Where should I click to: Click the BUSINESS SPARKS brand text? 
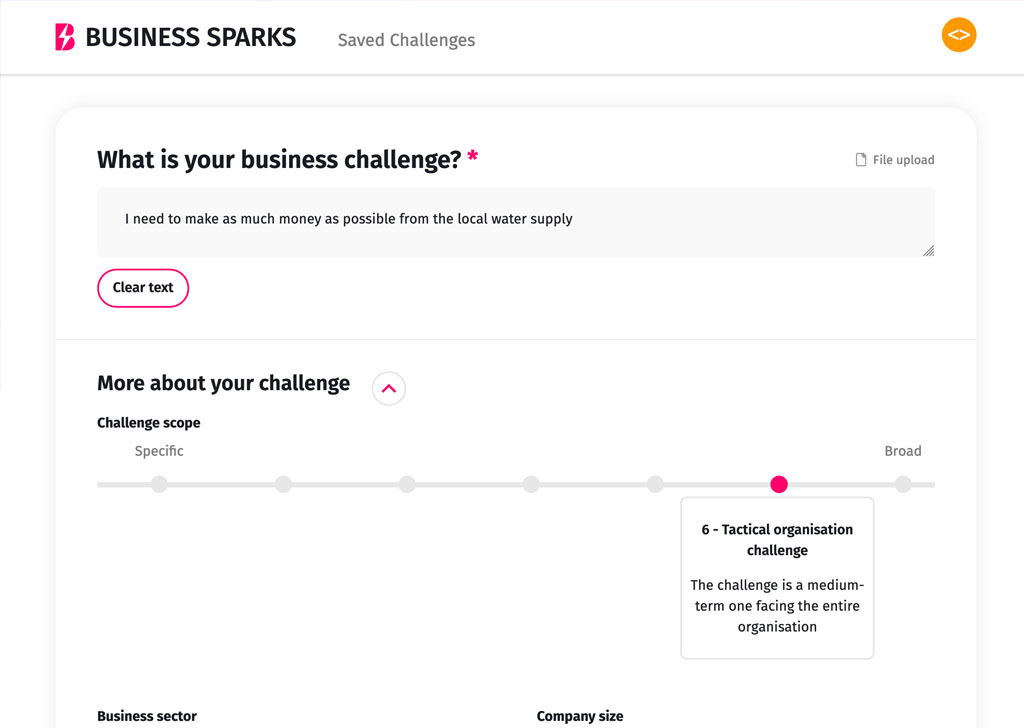pos(191,37)
